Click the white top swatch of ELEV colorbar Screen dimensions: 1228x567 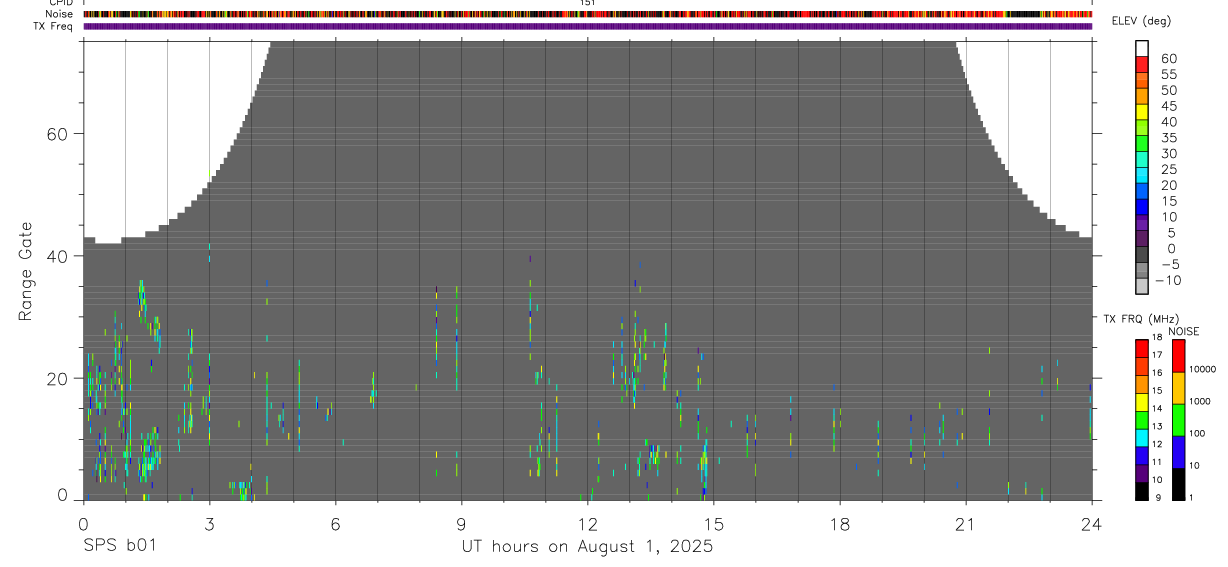tap(1142, 48)
